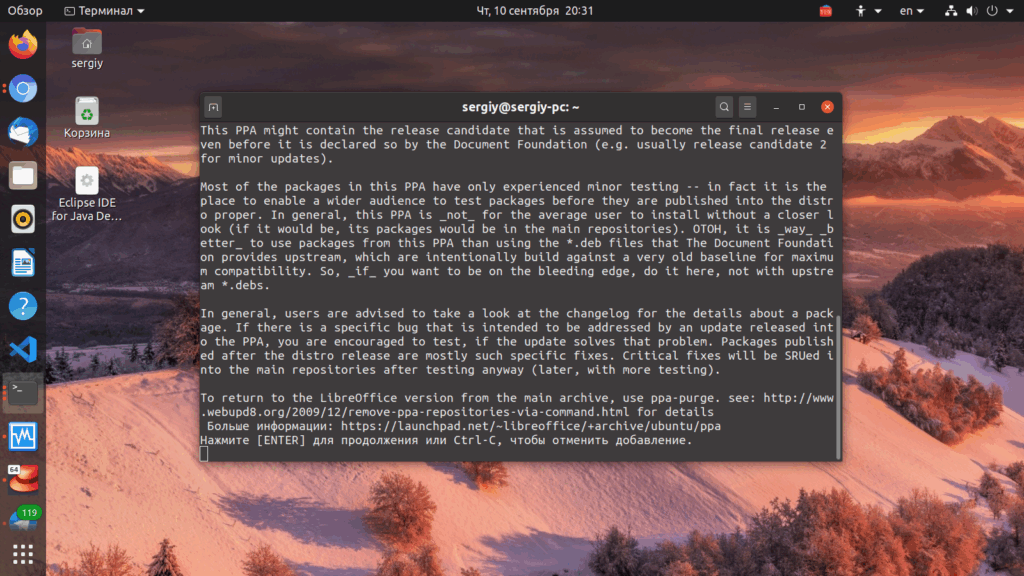
Task: Launch Eclipse IDE desktop shortcut
Action: click(x=87, y=195)
